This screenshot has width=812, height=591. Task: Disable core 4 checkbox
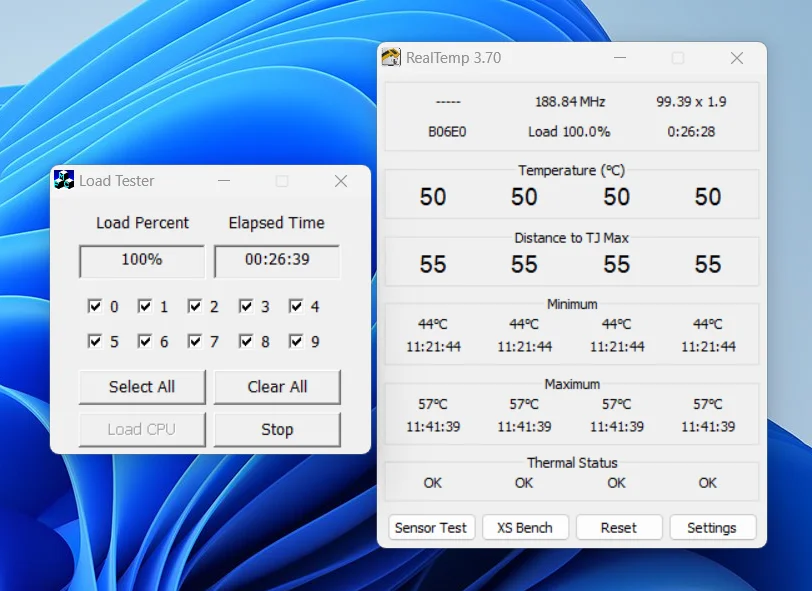pyautogui.click(x=296, y=306)
